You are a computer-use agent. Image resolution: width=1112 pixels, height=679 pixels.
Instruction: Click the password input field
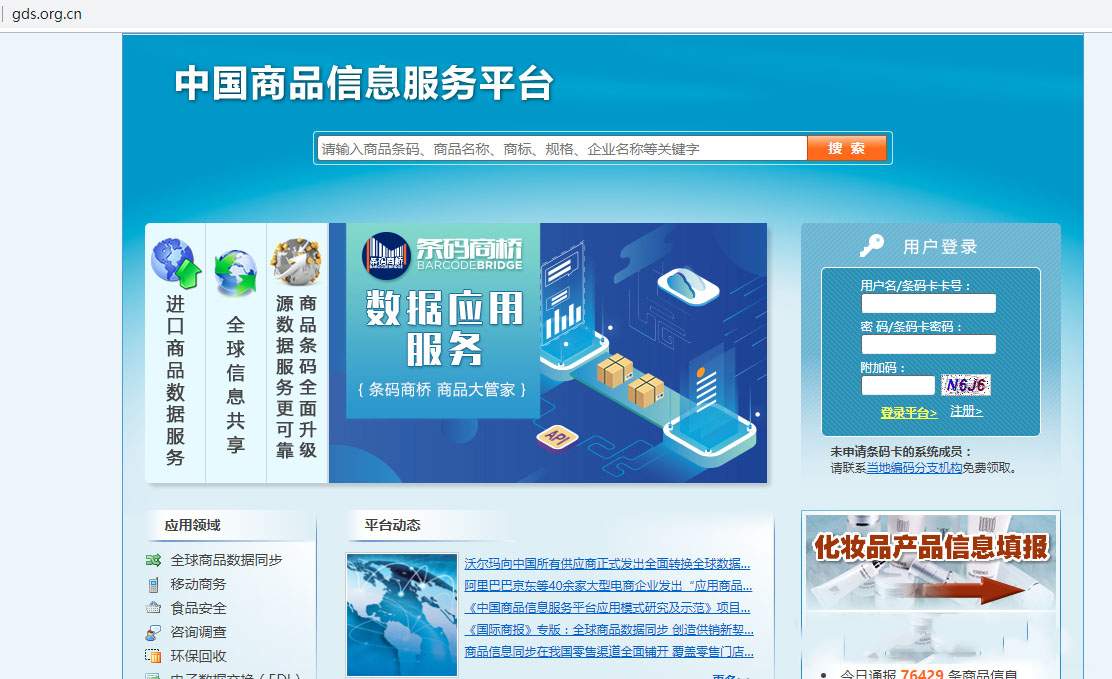(x=928, y=344)
